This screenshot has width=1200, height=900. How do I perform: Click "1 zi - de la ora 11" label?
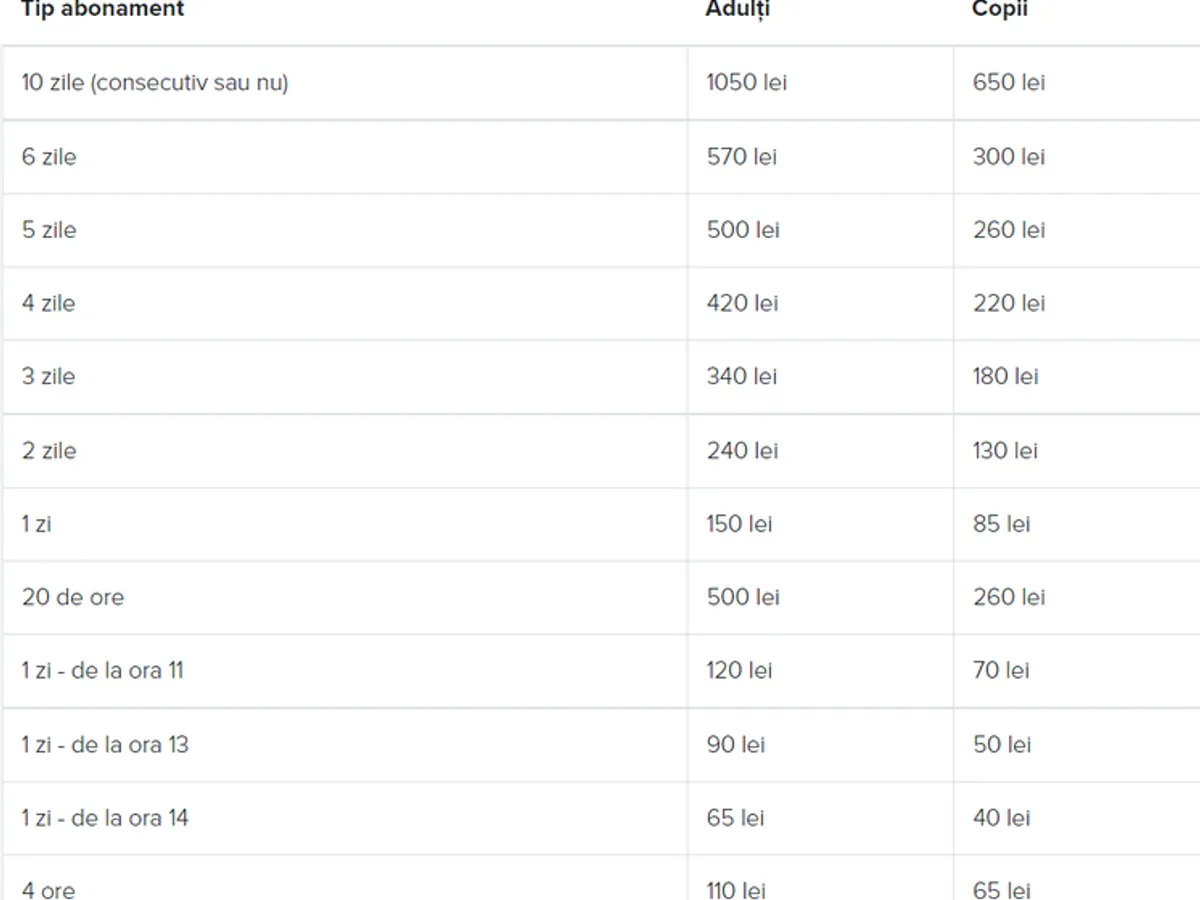[103, 670]
